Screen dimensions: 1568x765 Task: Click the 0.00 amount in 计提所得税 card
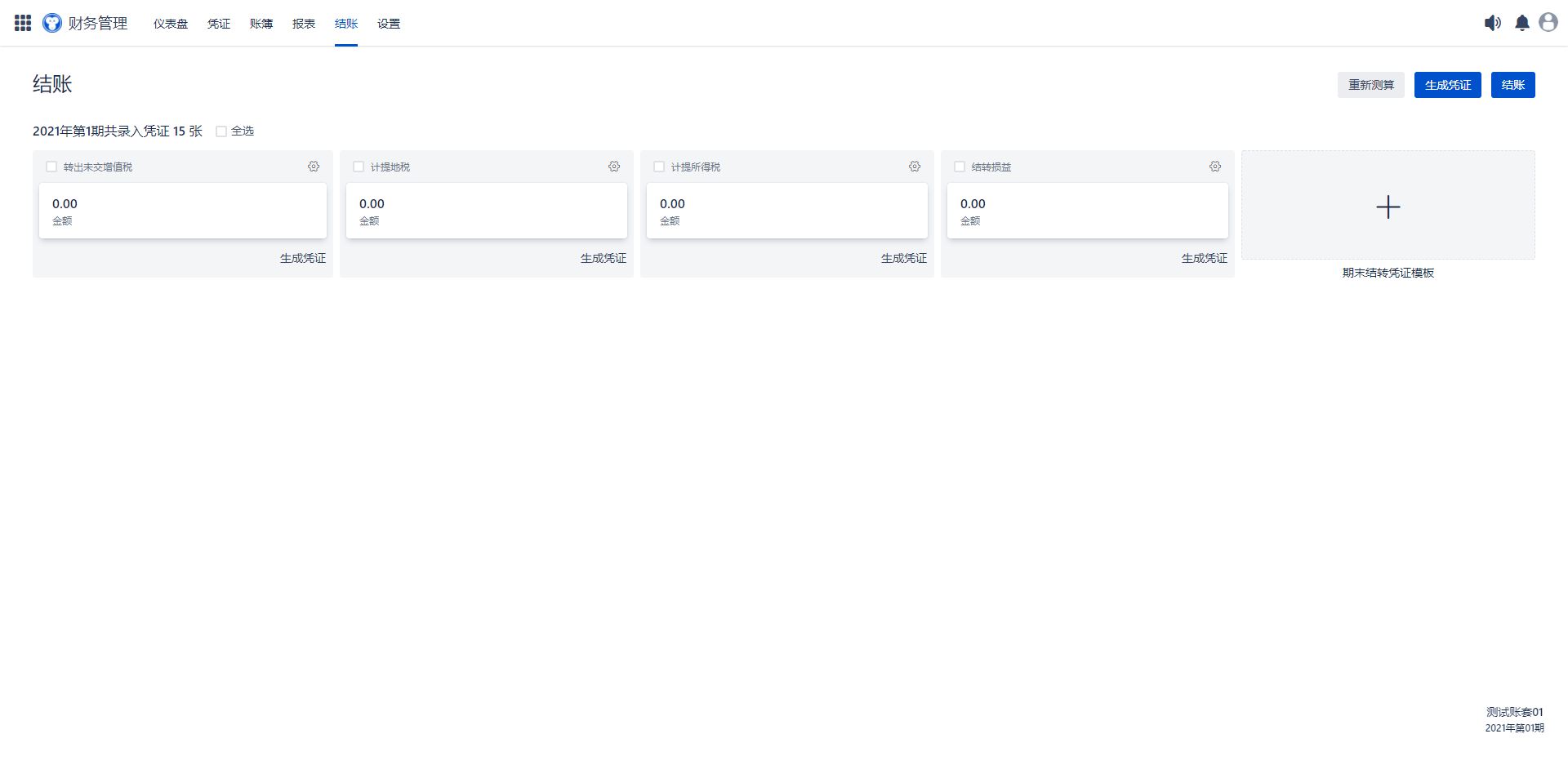tap(672, 203)
